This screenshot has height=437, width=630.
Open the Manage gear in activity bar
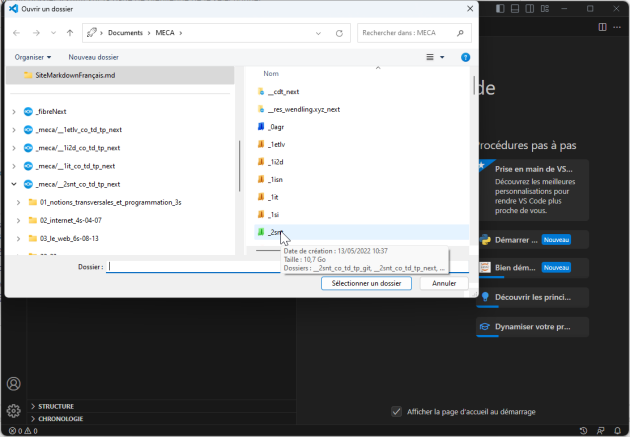click(13, 410)
